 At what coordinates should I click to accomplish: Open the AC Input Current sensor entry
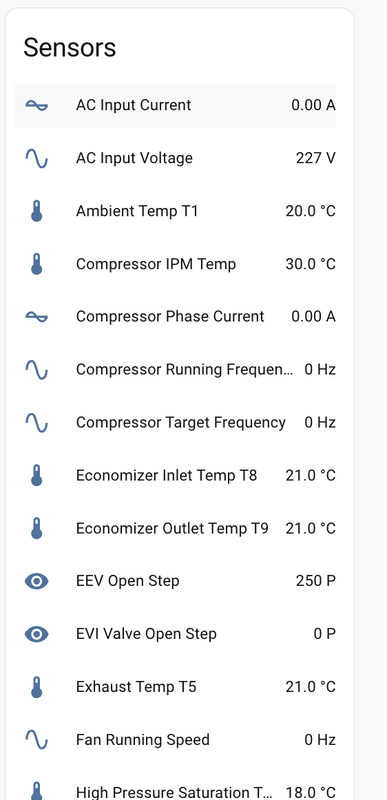click(175, 105)
